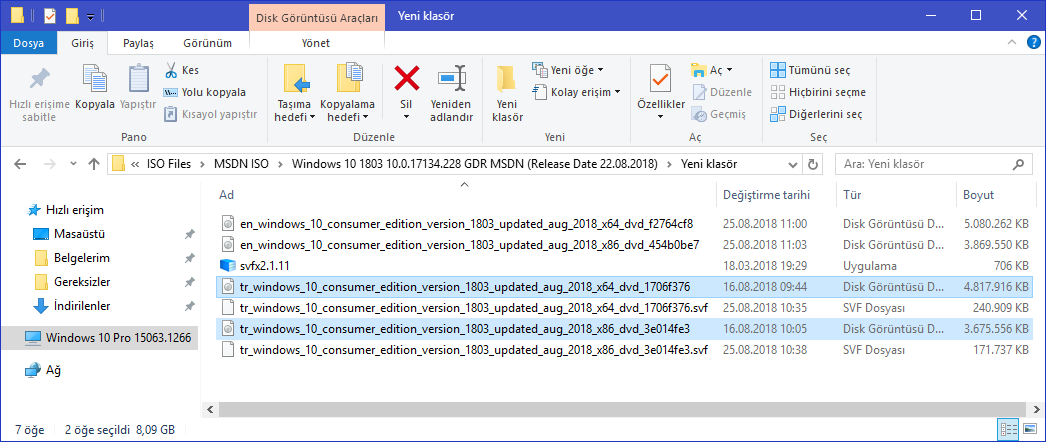
Task: Open recent locations dropdown arrow
Action: pyautogui.click(x=73, y=164)
